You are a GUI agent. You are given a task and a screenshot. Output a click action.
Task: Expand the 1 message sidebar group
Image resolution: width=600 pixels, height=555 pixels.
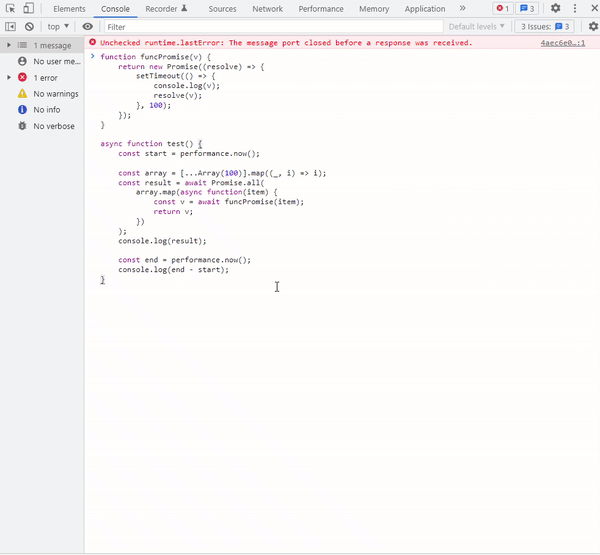click(8, 45)
